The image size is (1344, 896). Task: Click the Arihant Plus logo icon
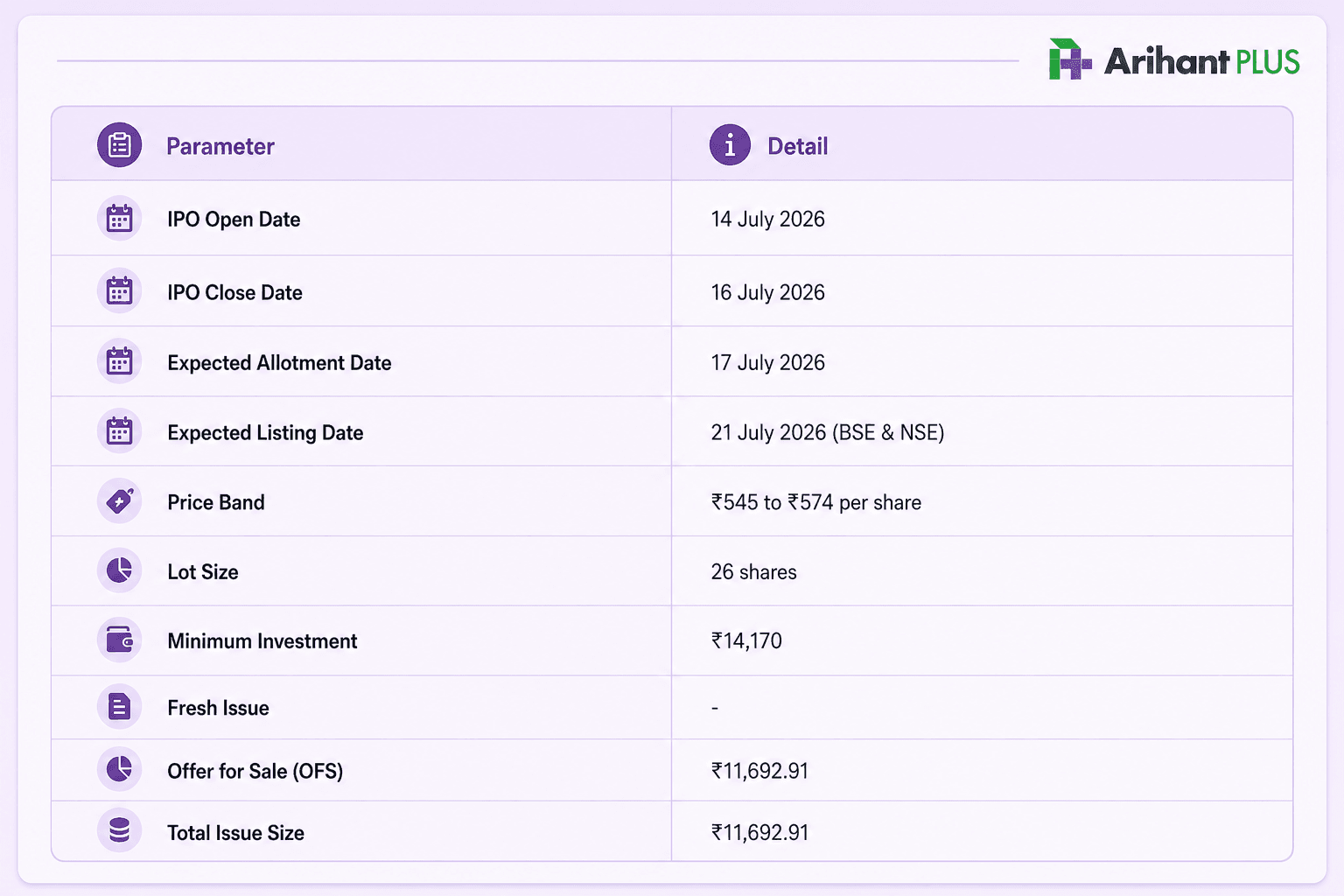click(1070, 59)
